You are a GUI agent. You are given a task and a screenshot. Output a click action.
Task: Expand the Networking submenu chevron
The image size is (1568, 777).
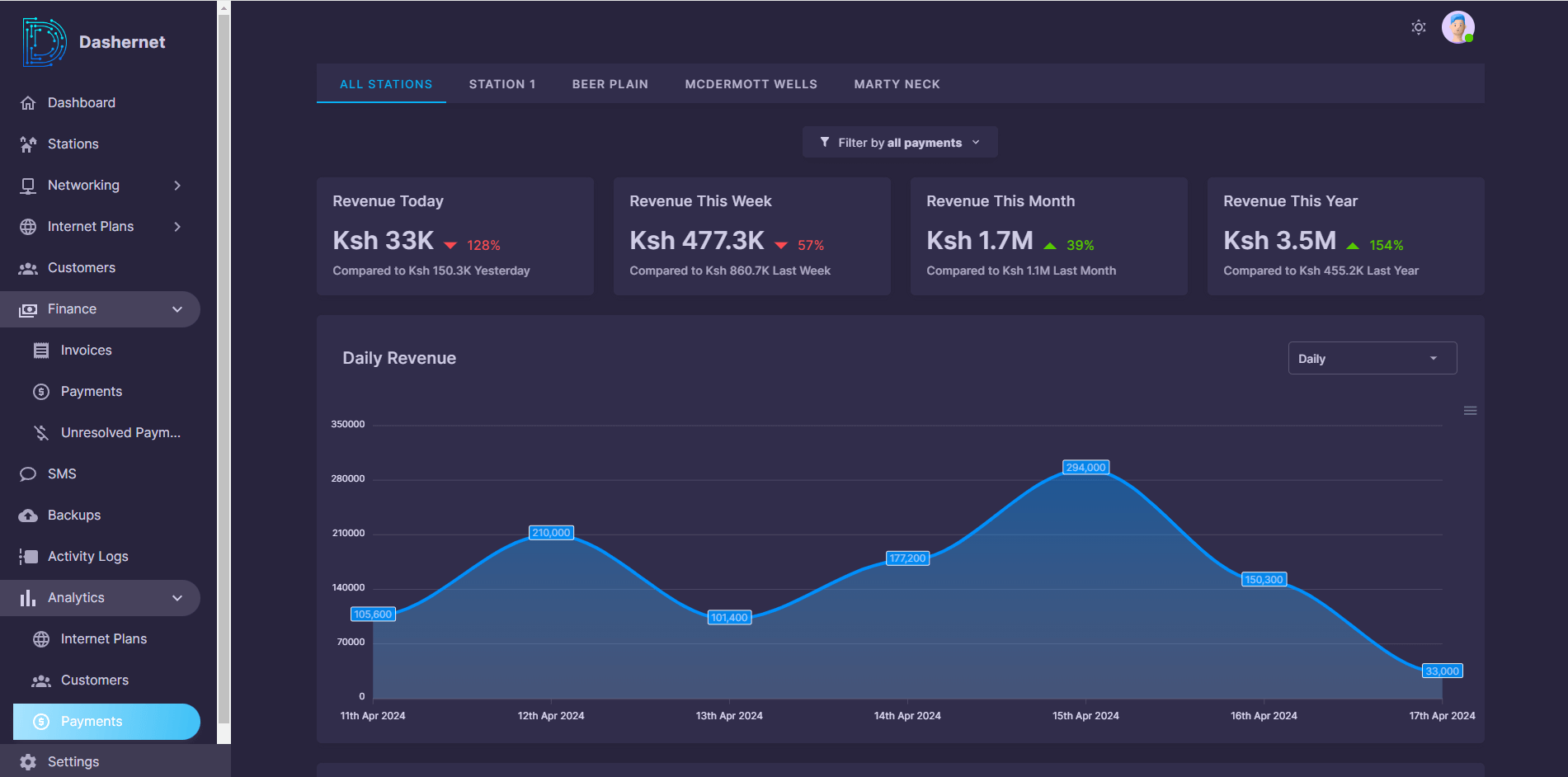click(177, 186)
